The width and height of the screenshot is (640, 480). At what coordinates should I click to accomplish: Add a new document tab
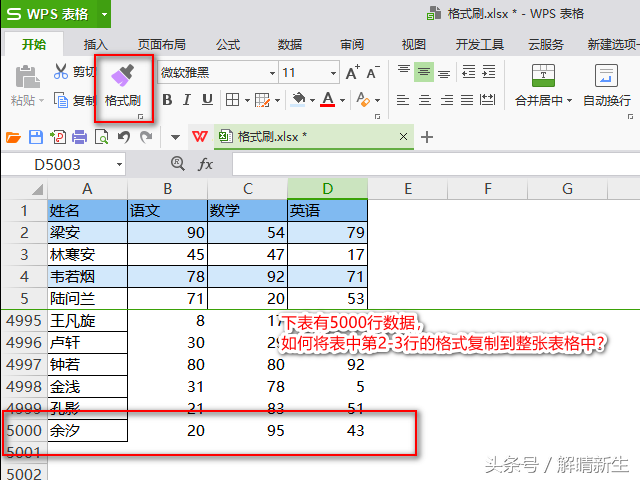(427, 137)
